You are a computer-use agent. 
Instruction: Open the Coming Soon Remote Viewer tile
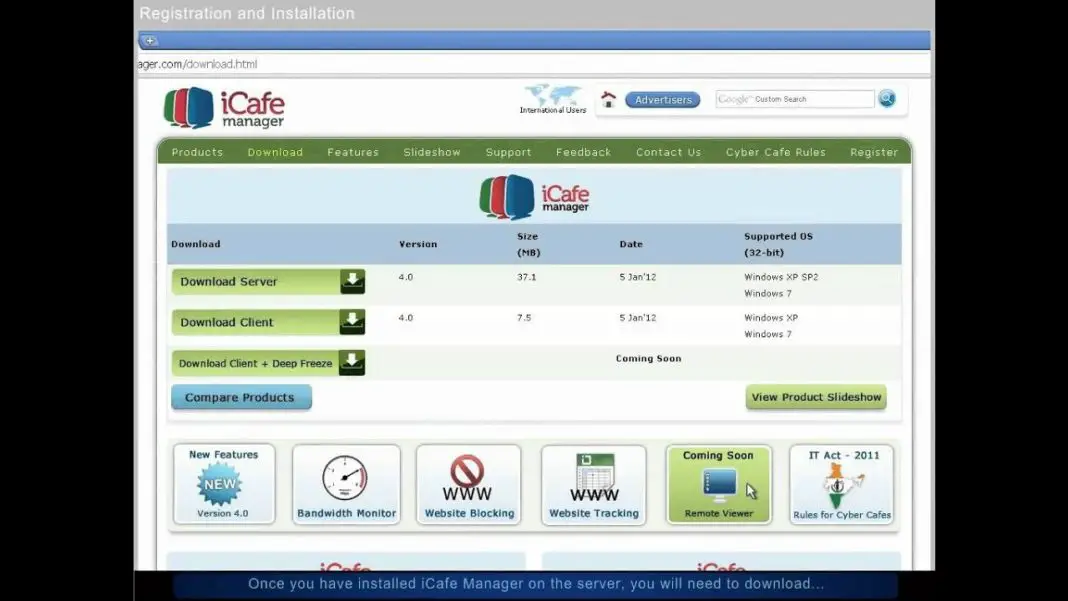tap(719, 484)
